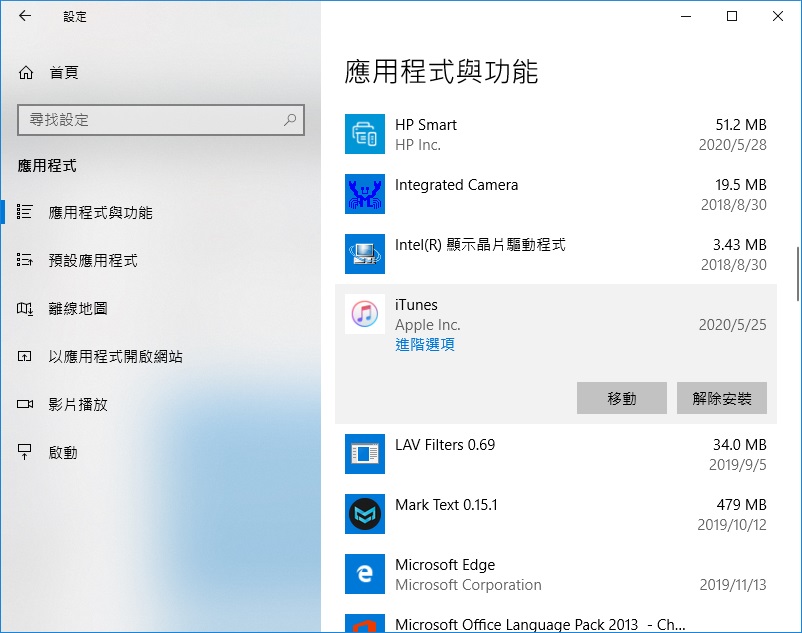Click the 2019/10/12 Mark Text date

(x=732, y=525)
